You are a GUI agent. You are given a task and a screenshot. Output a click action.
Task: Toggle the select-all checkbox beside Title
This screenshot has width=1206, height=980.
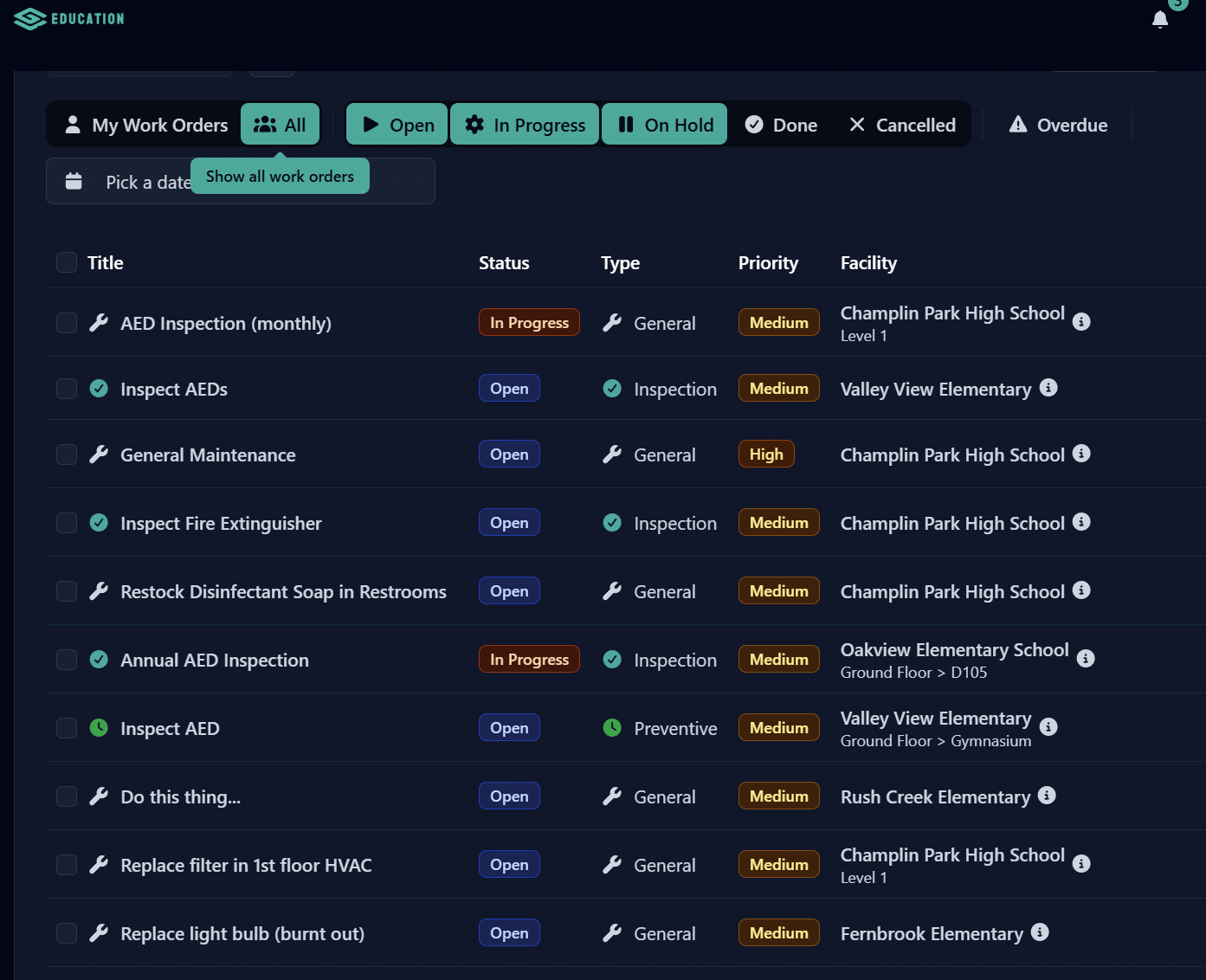coord(67,262)
